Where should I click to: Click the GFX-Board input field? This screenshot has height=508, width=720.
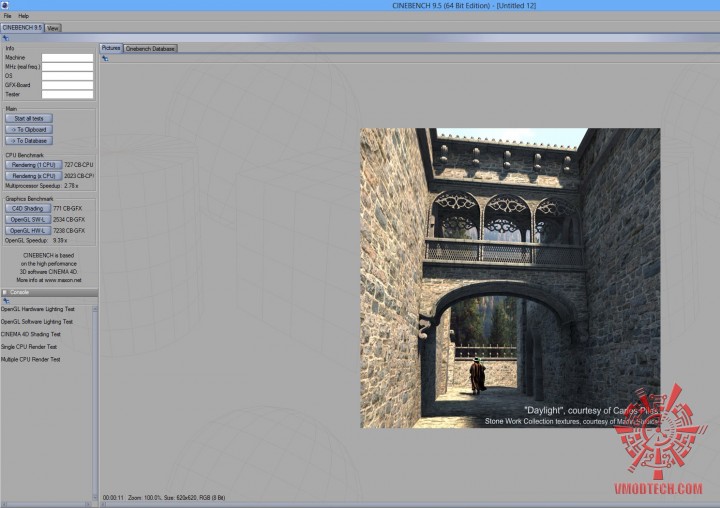pyautogui.click(x=68, y=85)
